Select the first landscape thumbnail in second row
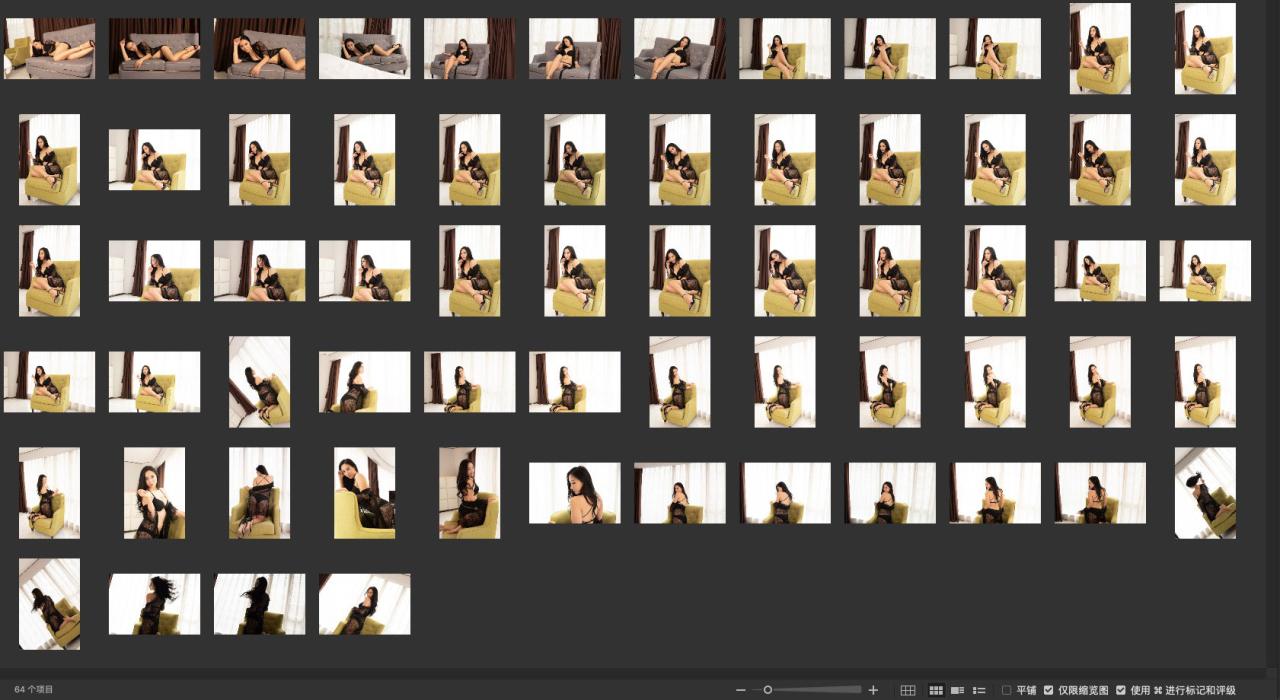 [x=154, y=159]
